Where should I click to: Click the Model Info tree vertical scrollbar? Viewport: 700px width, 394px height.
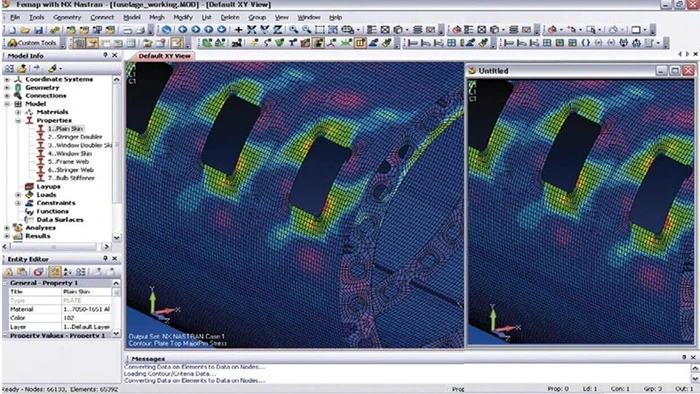pos(117,158)
